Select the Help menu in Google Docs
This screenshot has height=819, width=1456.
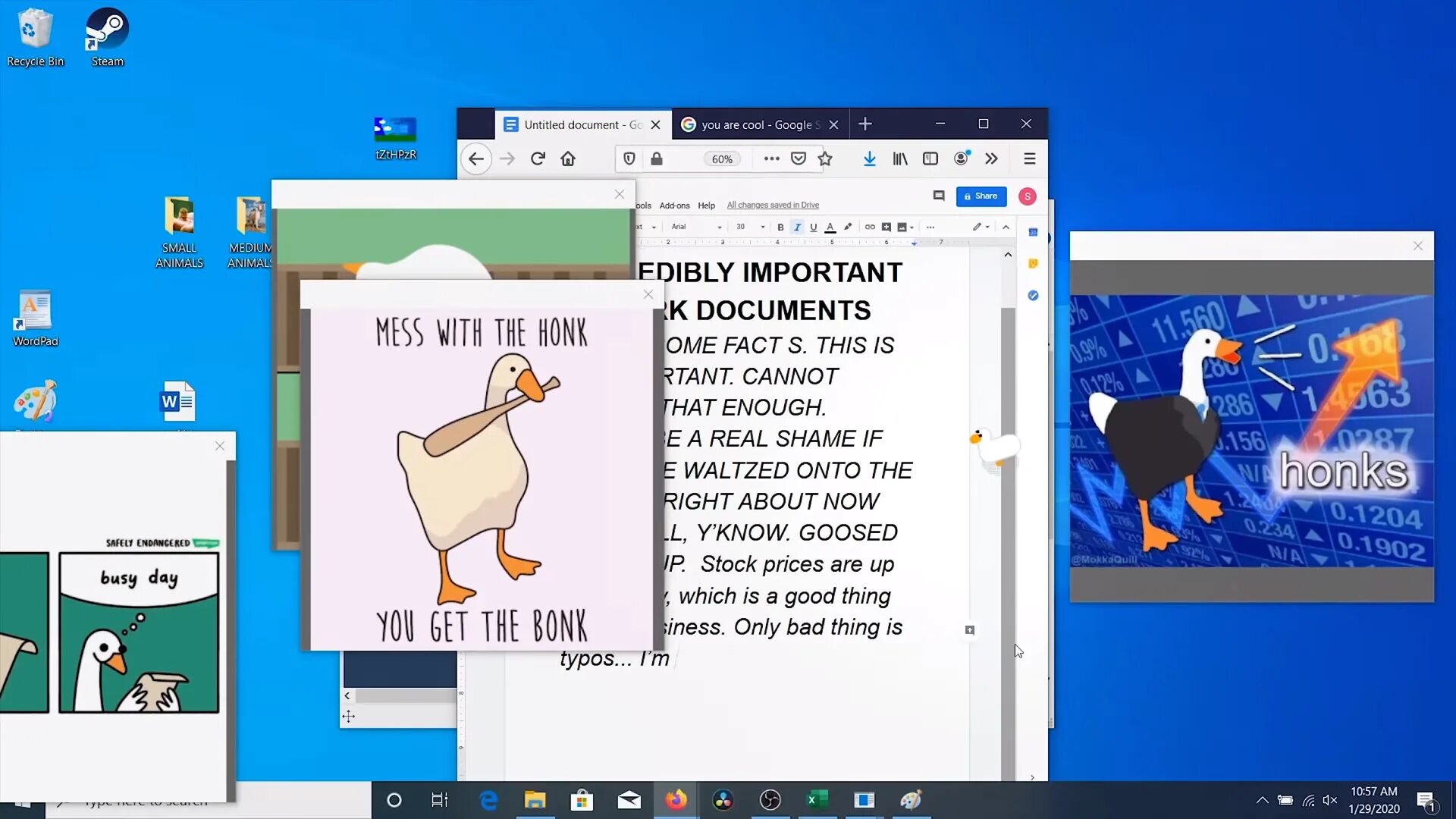[707, 205]
